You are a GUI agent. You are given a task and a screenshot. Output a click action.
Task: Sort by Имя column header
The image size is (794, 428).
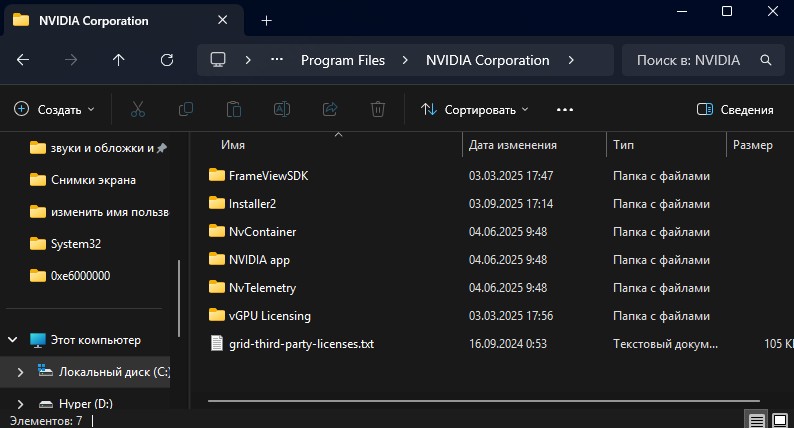[x=233, y=145]
